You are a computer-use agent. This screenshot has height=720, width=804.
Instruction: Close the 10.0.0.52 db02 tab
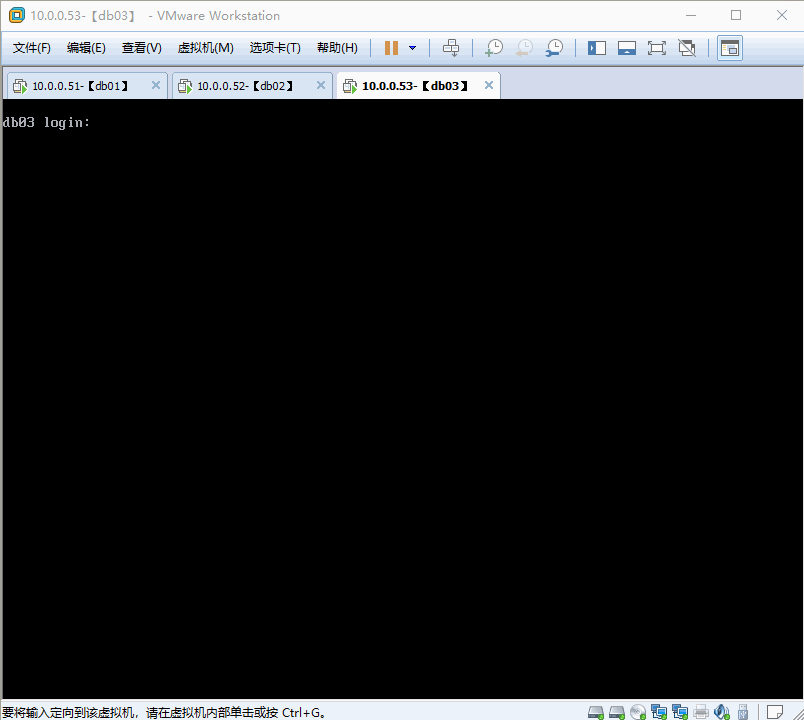click(x=321, y=86)
